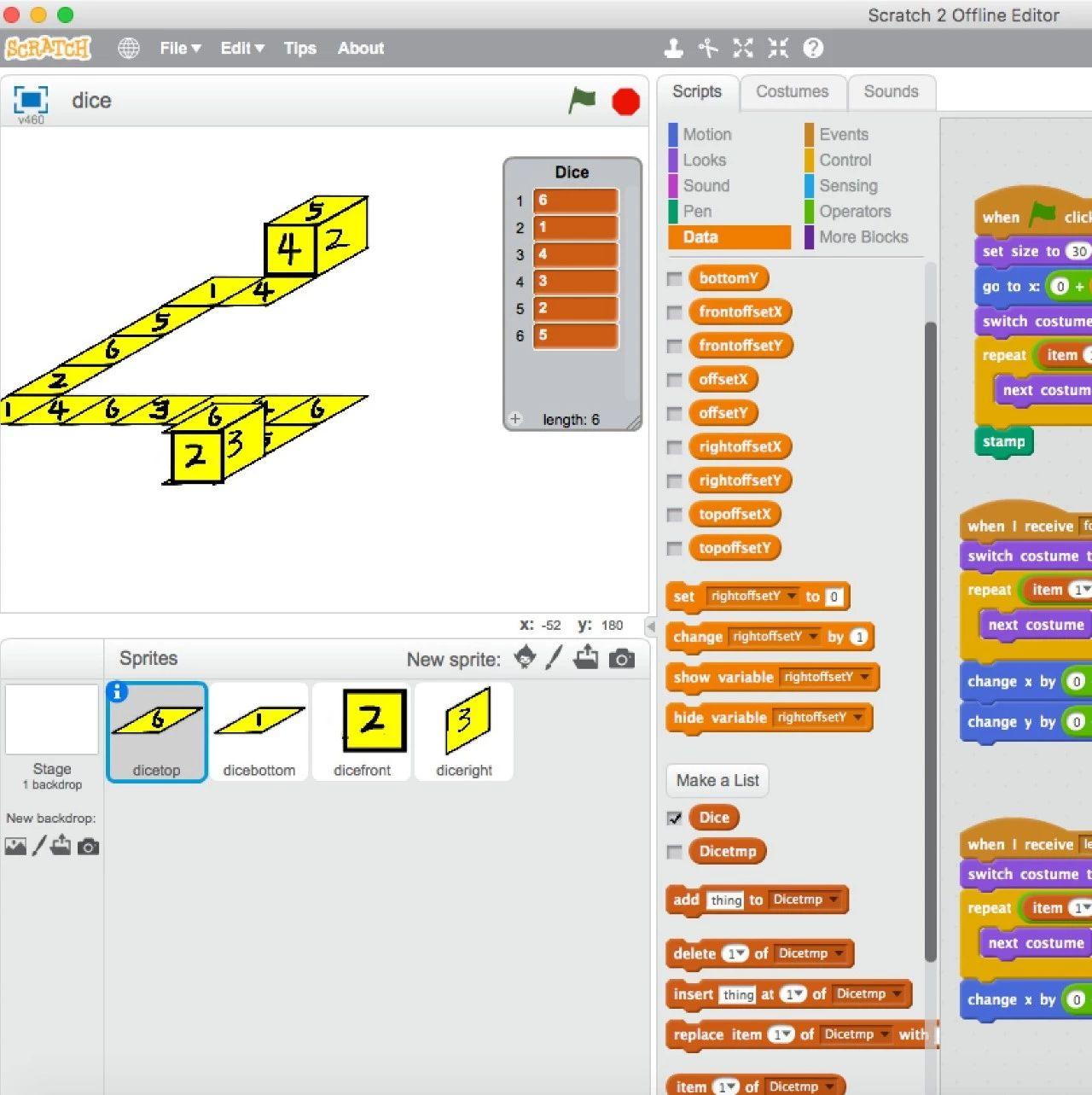1092x1095 pixels.
Task: Upload backdrop from file icon
Action: (61, 846)
